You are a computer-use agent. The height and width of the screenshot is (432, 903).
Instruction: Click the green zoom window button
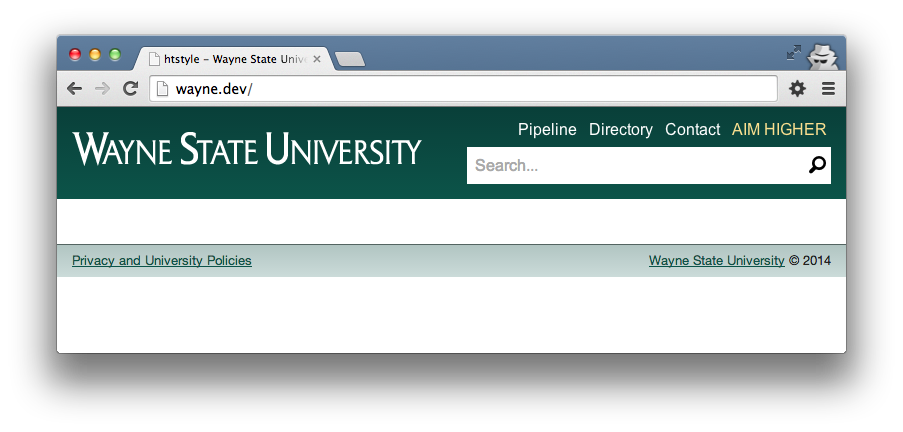[115, 55]
